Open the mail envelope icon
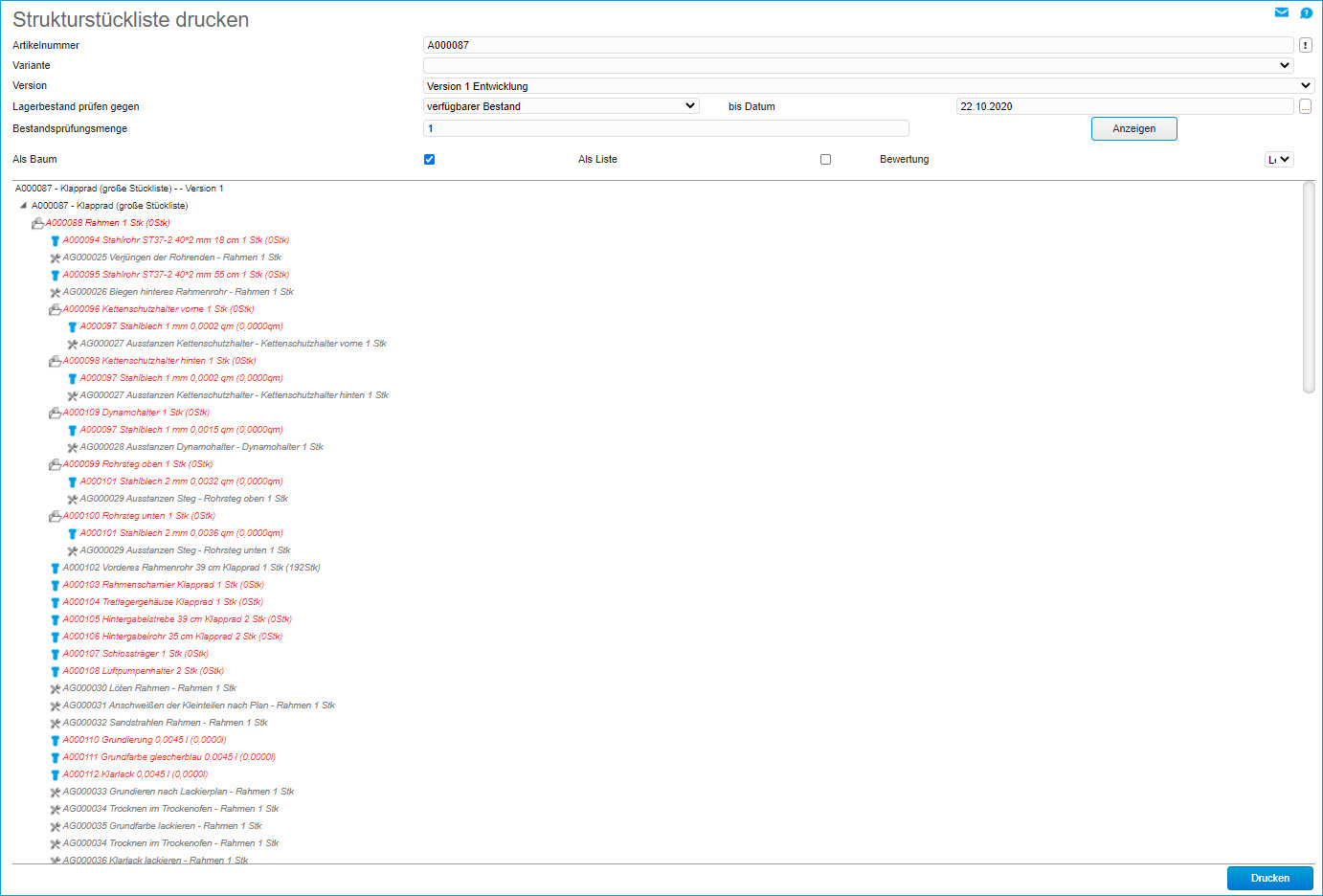1323x896 pixels. [x=1281, y=12]
